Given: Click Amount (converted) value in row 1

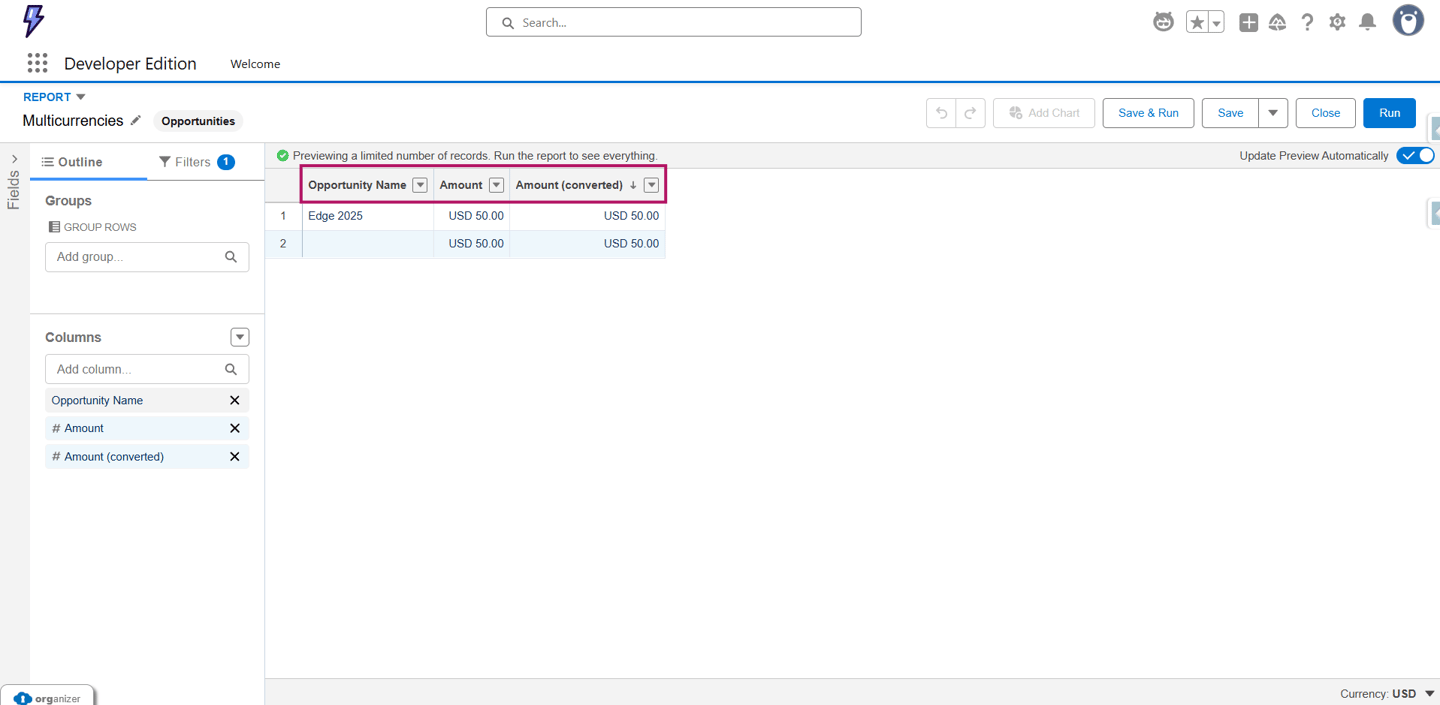Looking at the screenshot, I should coord(631,216).
